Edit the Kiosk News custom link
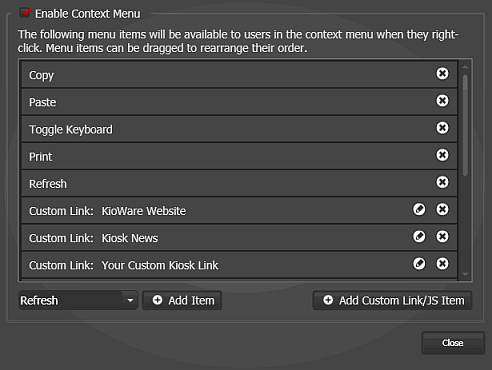 (419, 236)
